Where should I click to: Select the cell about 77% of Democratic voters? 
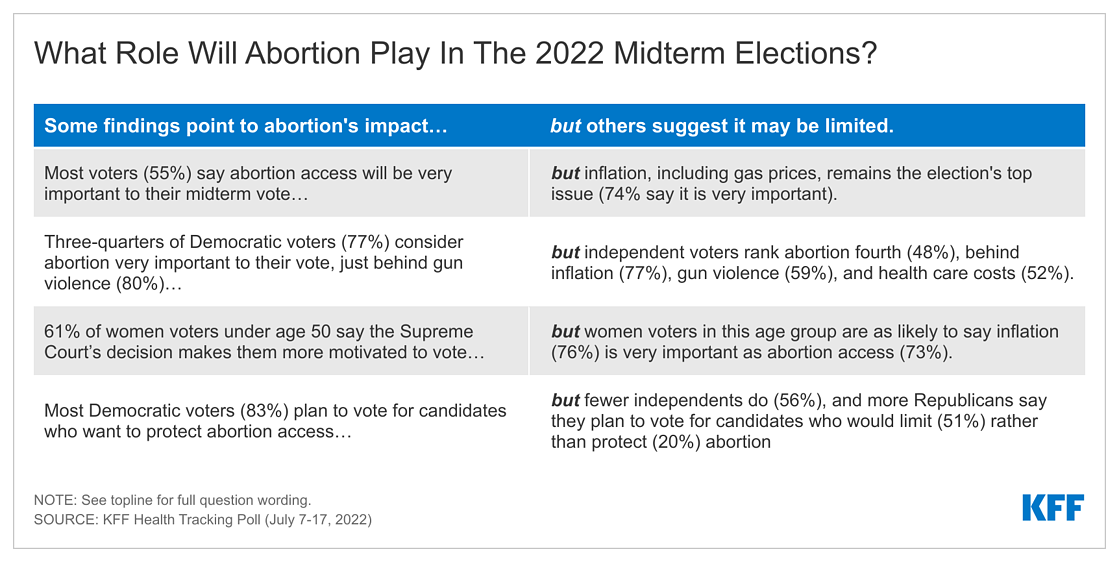[x=281, y=262]
